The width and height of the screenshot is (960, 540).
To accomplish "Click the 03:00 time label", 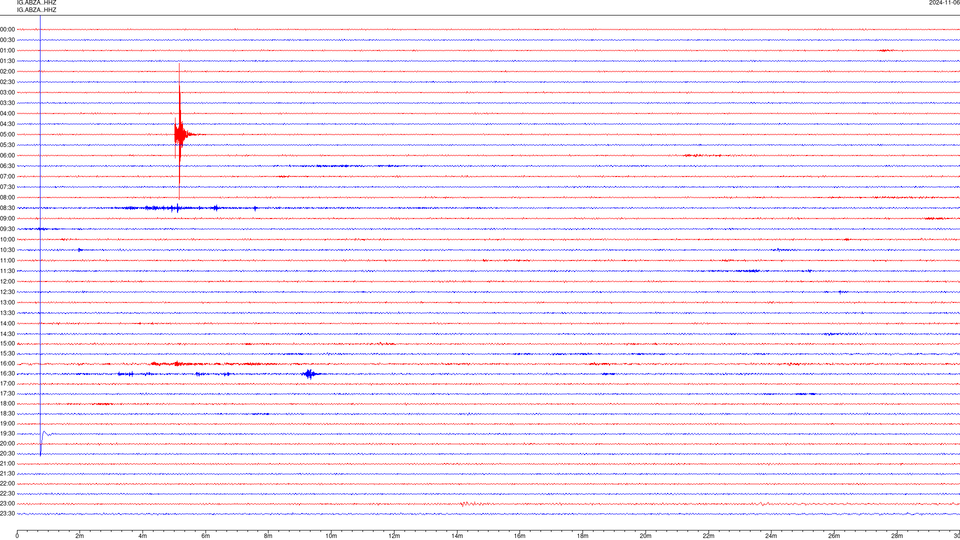I will point(7,92).
